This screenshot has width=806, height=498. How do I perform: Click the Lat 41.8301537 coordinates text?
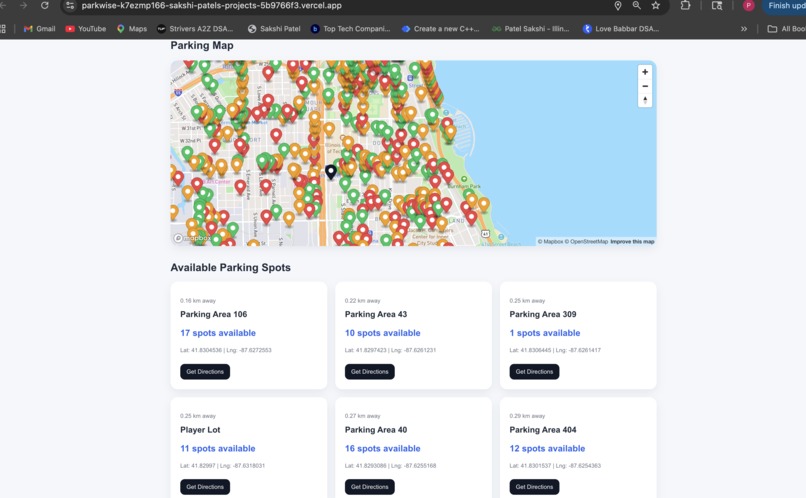[555, 466]
